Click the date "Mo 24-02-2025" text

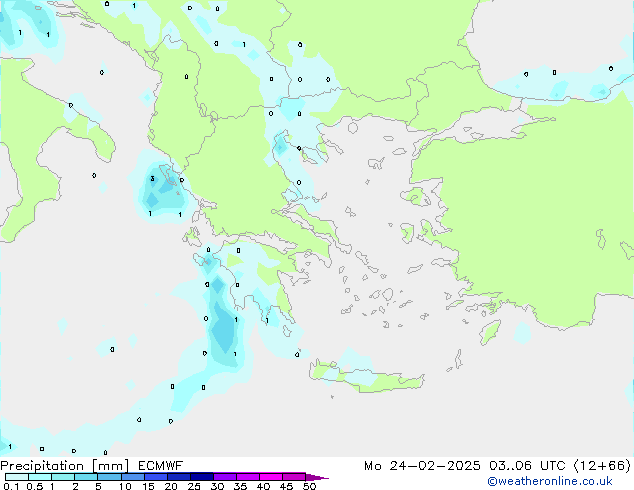[423, 466]
